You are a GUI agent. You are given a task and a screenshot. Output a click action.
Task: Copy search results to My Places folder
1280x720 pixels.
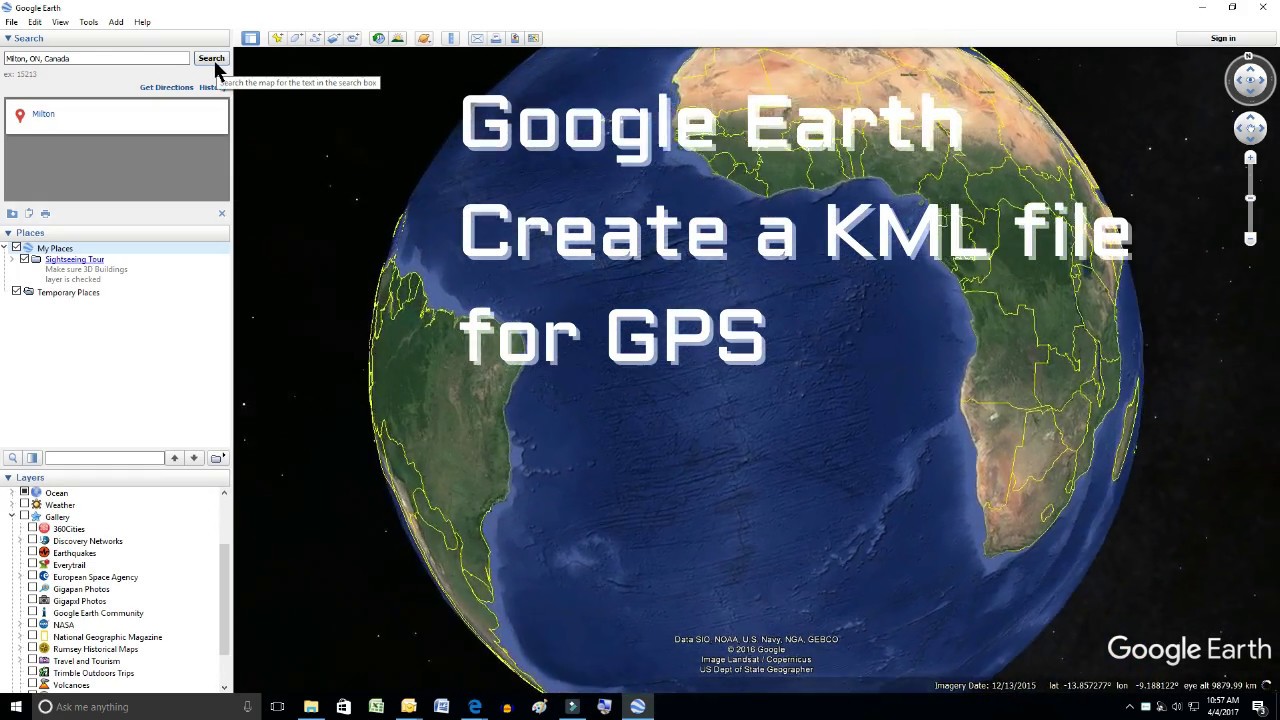click(12, 213)
